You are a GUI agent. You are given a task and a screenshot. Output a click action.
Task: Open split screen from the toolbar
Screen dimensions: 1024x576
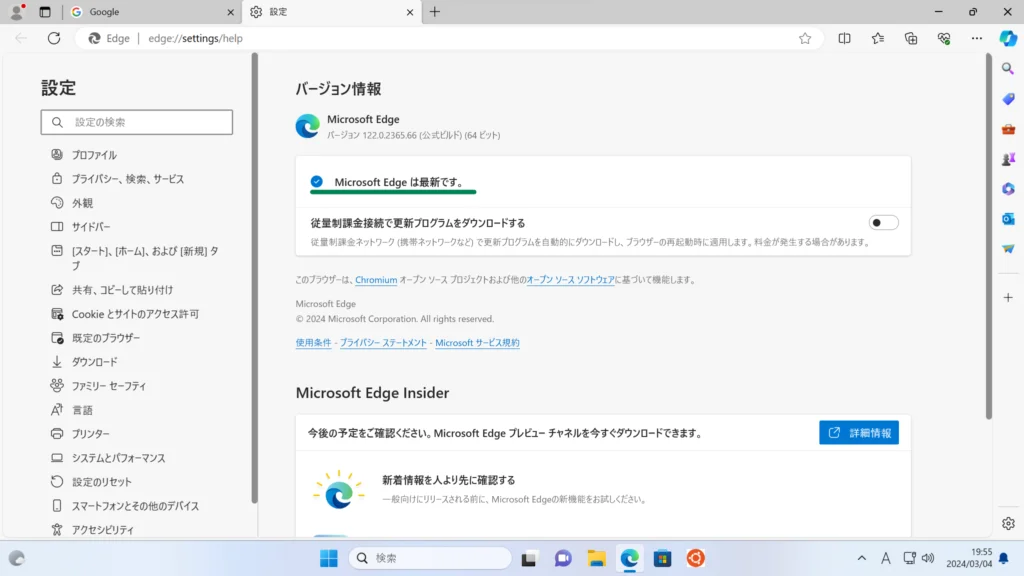click(845, 38)
